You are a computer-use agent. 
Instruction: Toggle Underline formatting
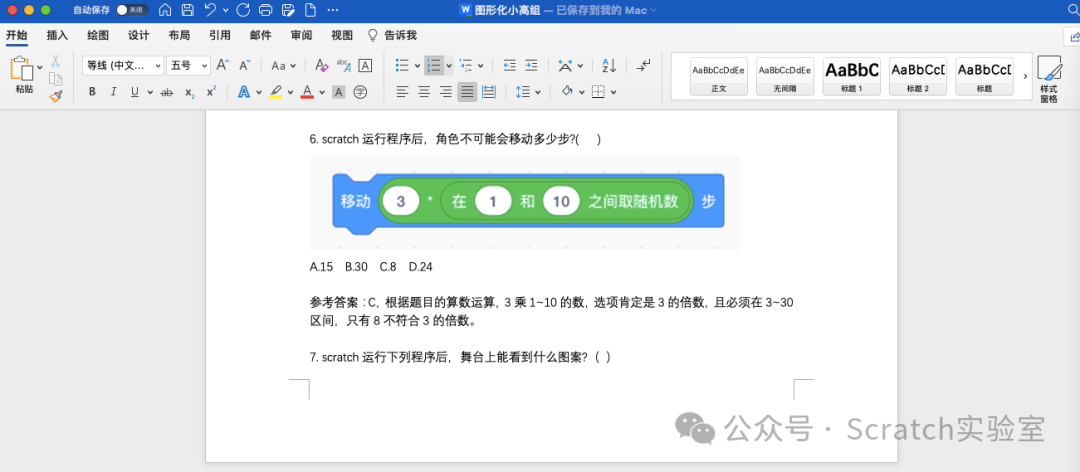pyautogui.click(x=135, y=92)
